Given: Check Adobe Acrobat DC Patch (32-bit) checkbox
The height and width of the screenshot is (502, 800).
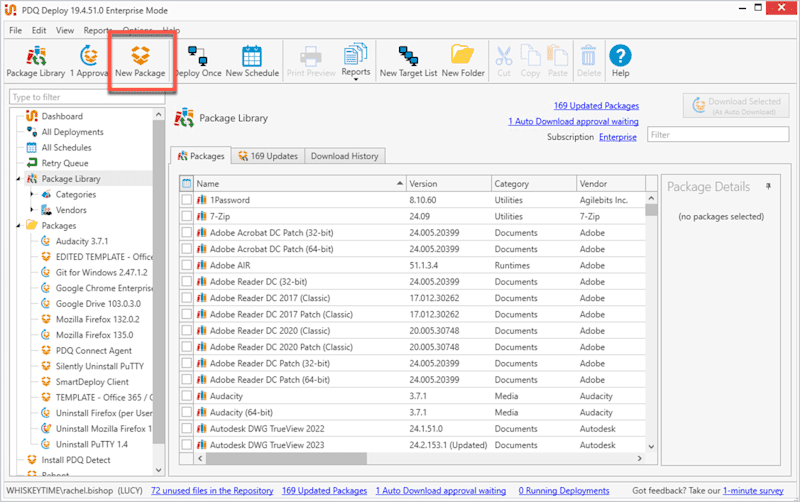Looking at the screenshot, I should pyautogui.click(x=187, y=233).
